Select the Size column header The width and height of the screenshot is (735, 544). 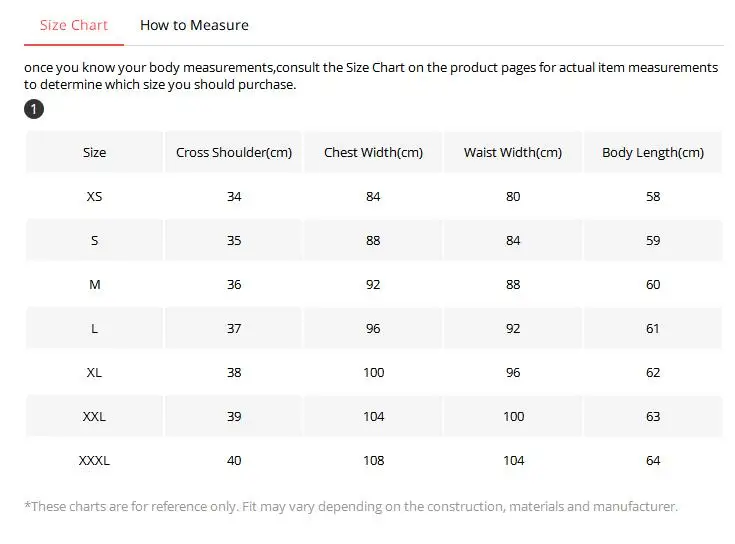point(94,153)
